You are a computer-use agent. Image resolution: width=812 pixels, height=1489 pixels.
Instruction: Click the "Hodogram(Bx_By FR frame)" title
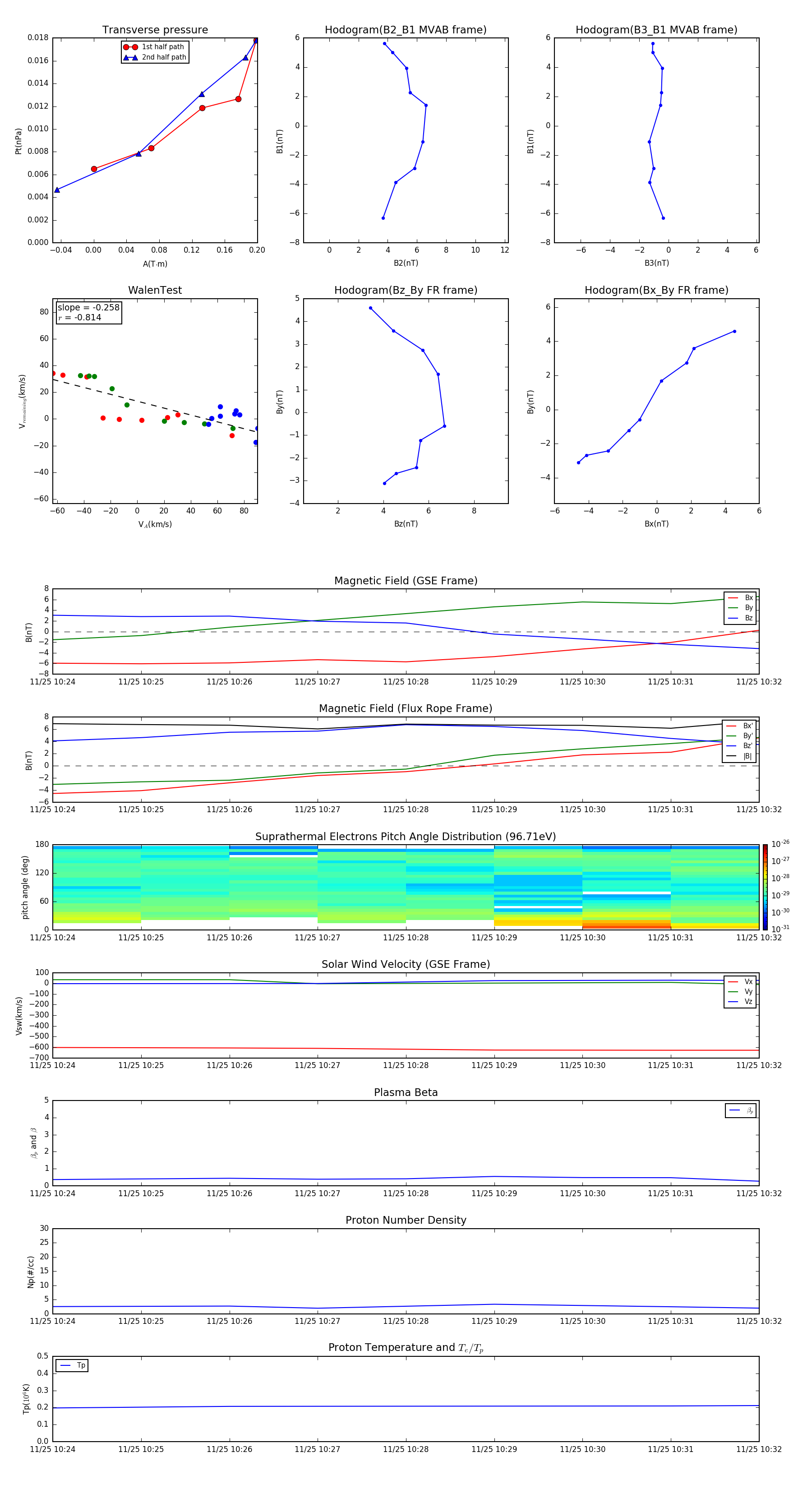pyautogui.click(x=656, y=290)
